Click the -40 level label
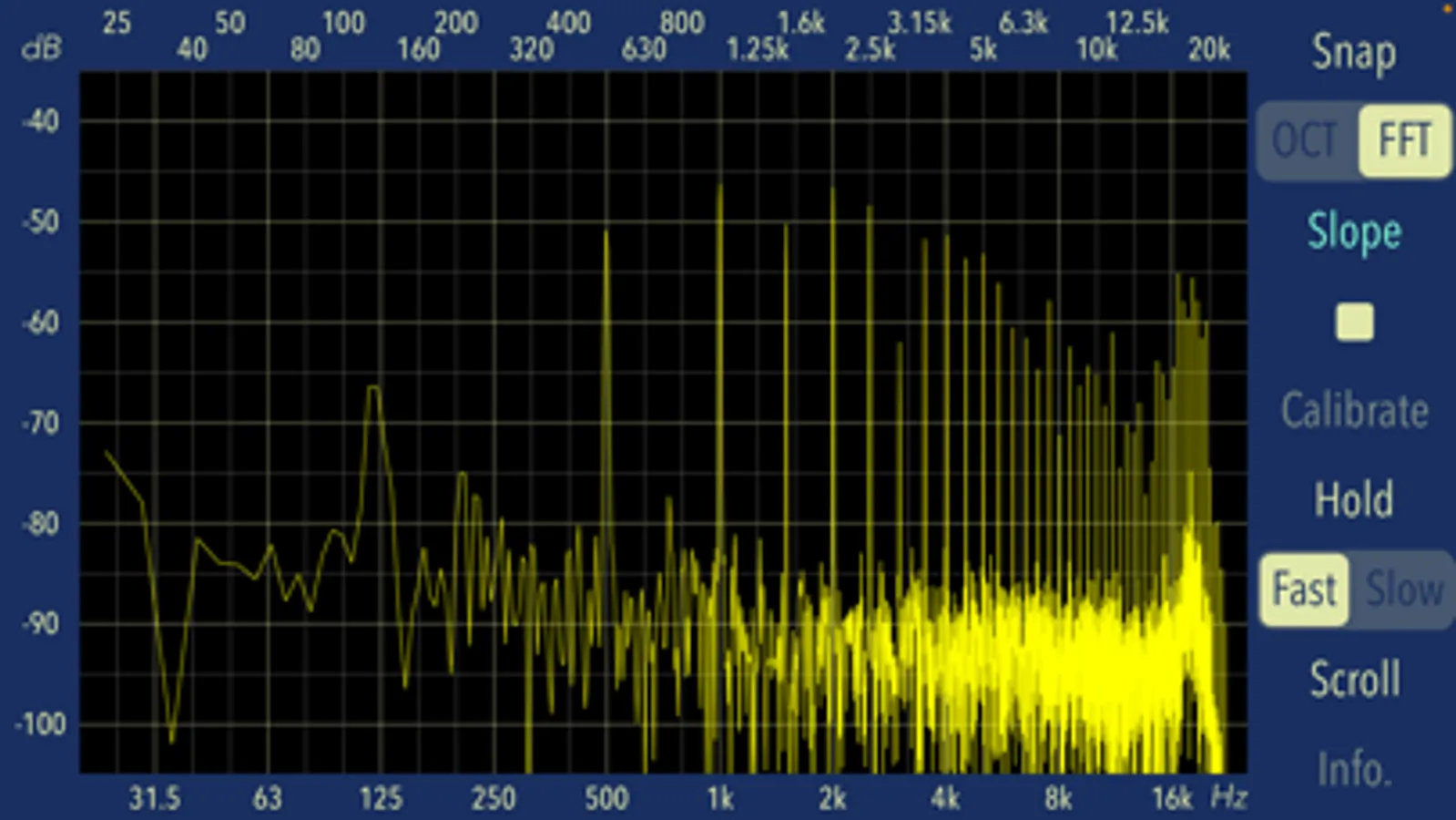Screen dimensions: 1456x820 point(41,120)
